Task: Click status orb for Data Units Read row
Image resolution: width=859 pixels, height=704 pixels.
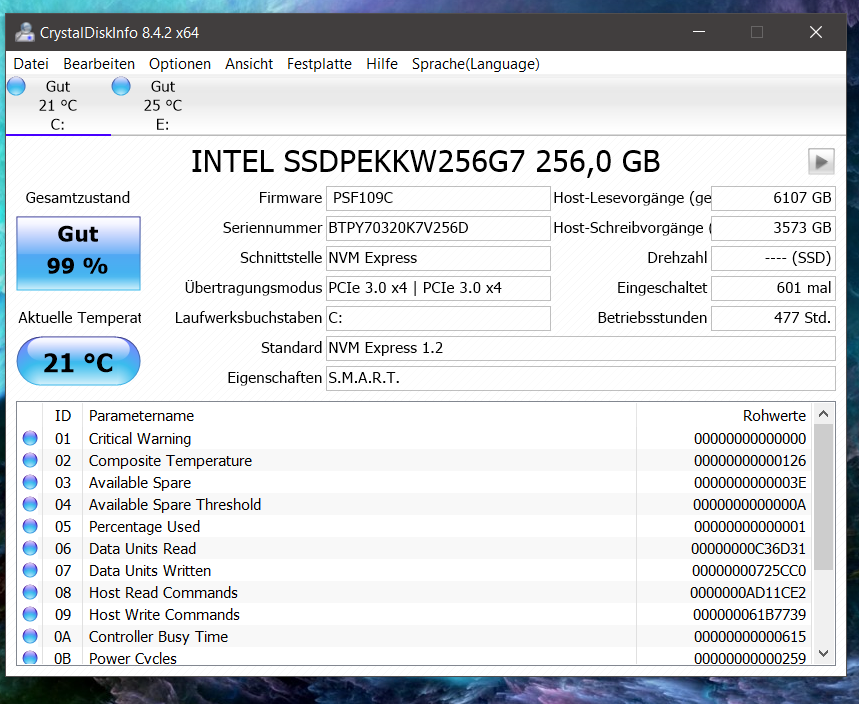Action: 30,548
